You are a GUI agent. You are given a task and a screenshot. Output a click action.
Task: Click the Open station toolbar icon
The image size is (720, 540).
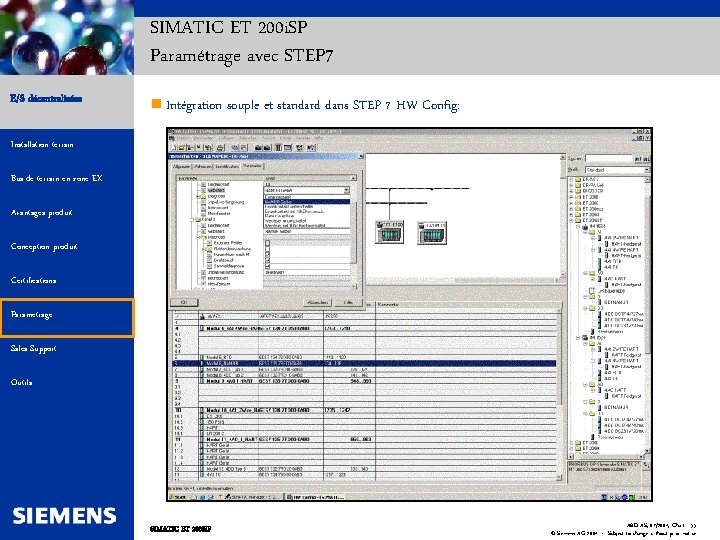(x=182, y=147)
